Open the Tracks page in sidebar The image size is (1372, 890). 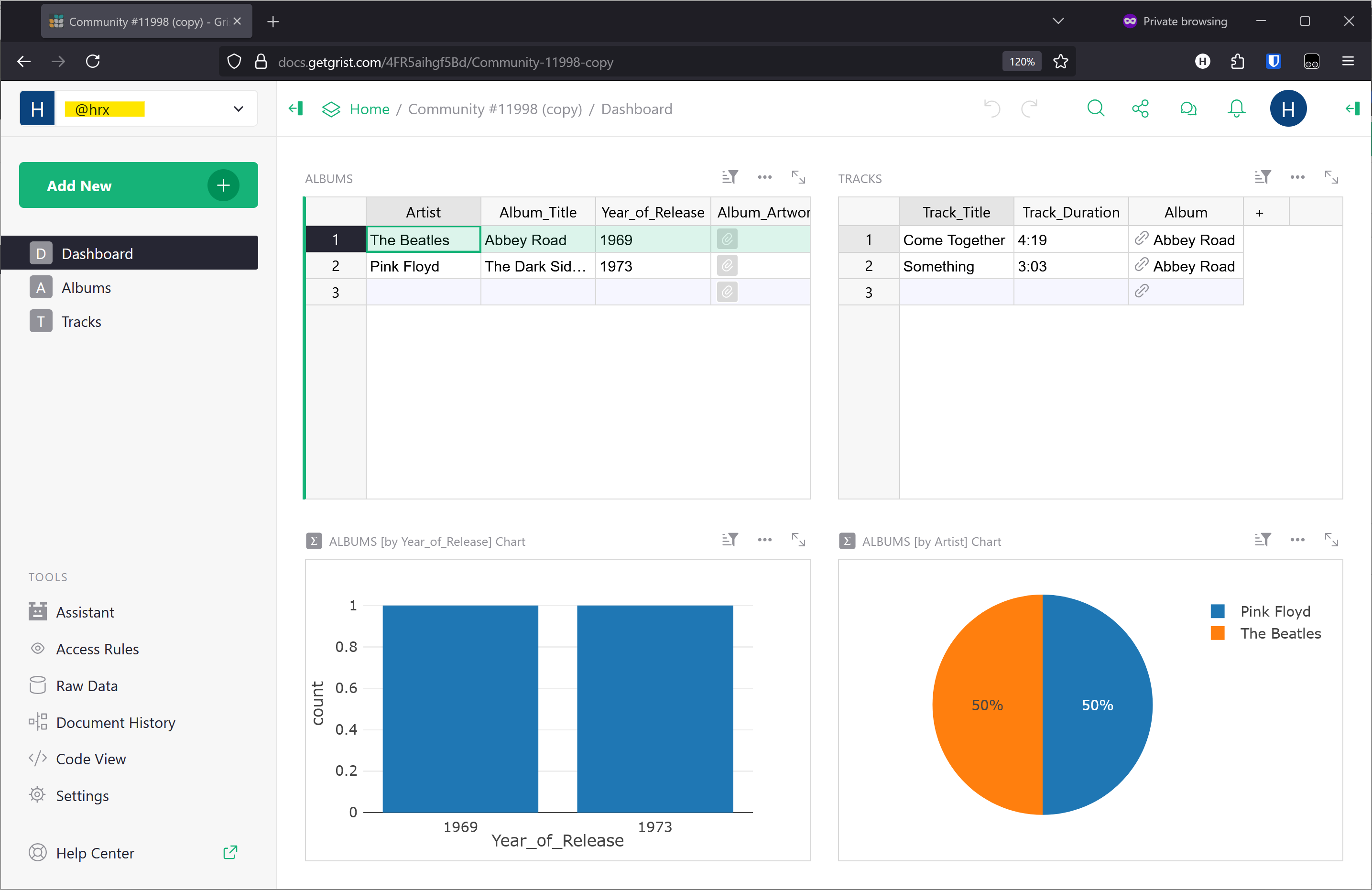81,322
